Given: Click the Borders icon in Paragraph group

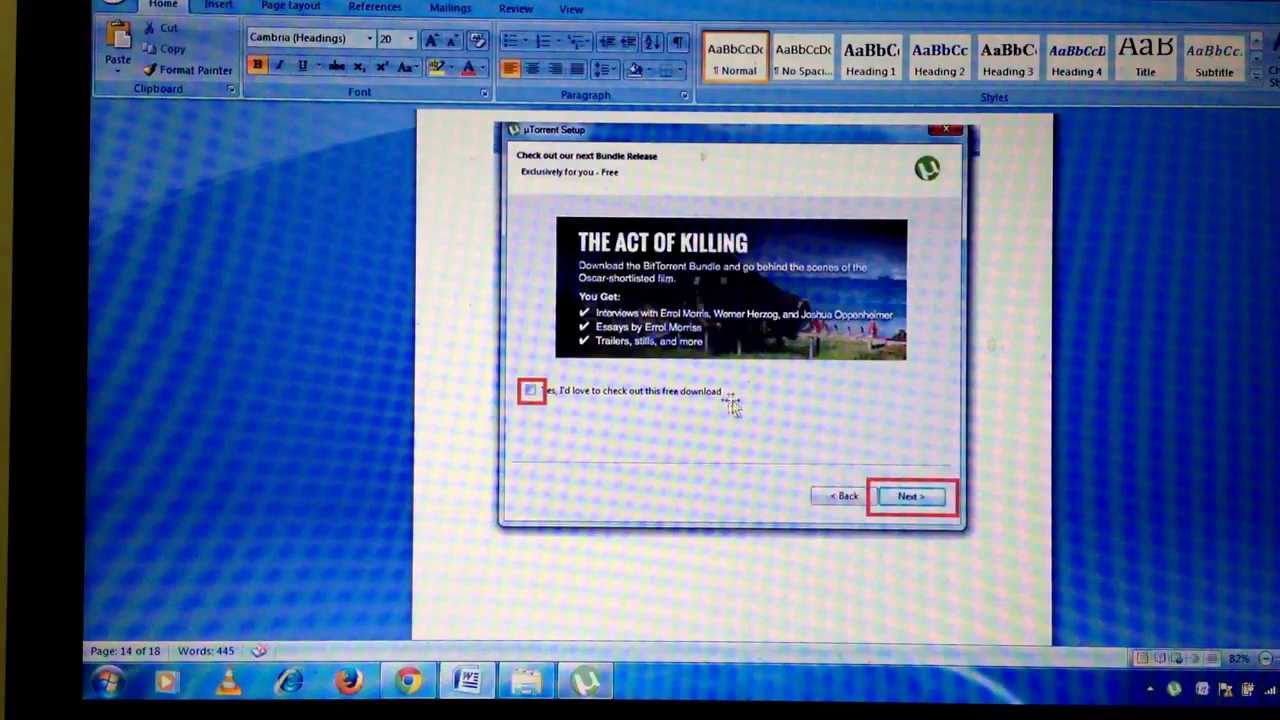Looking at the screenshot, I should click(x=667, y=70).
